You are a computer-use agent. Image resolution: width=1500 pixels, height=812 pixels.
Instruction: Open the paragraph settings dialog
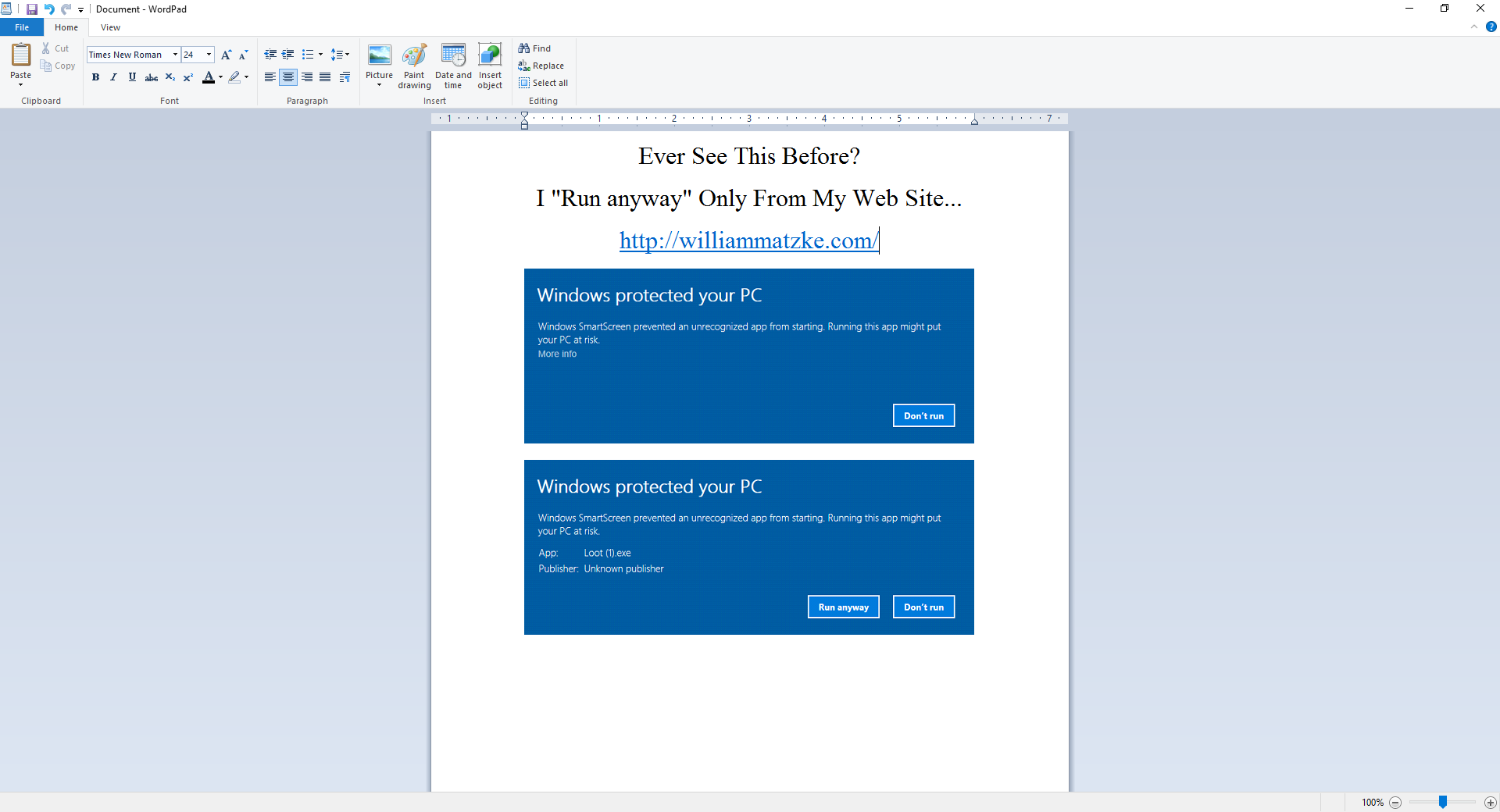(345, 77)
